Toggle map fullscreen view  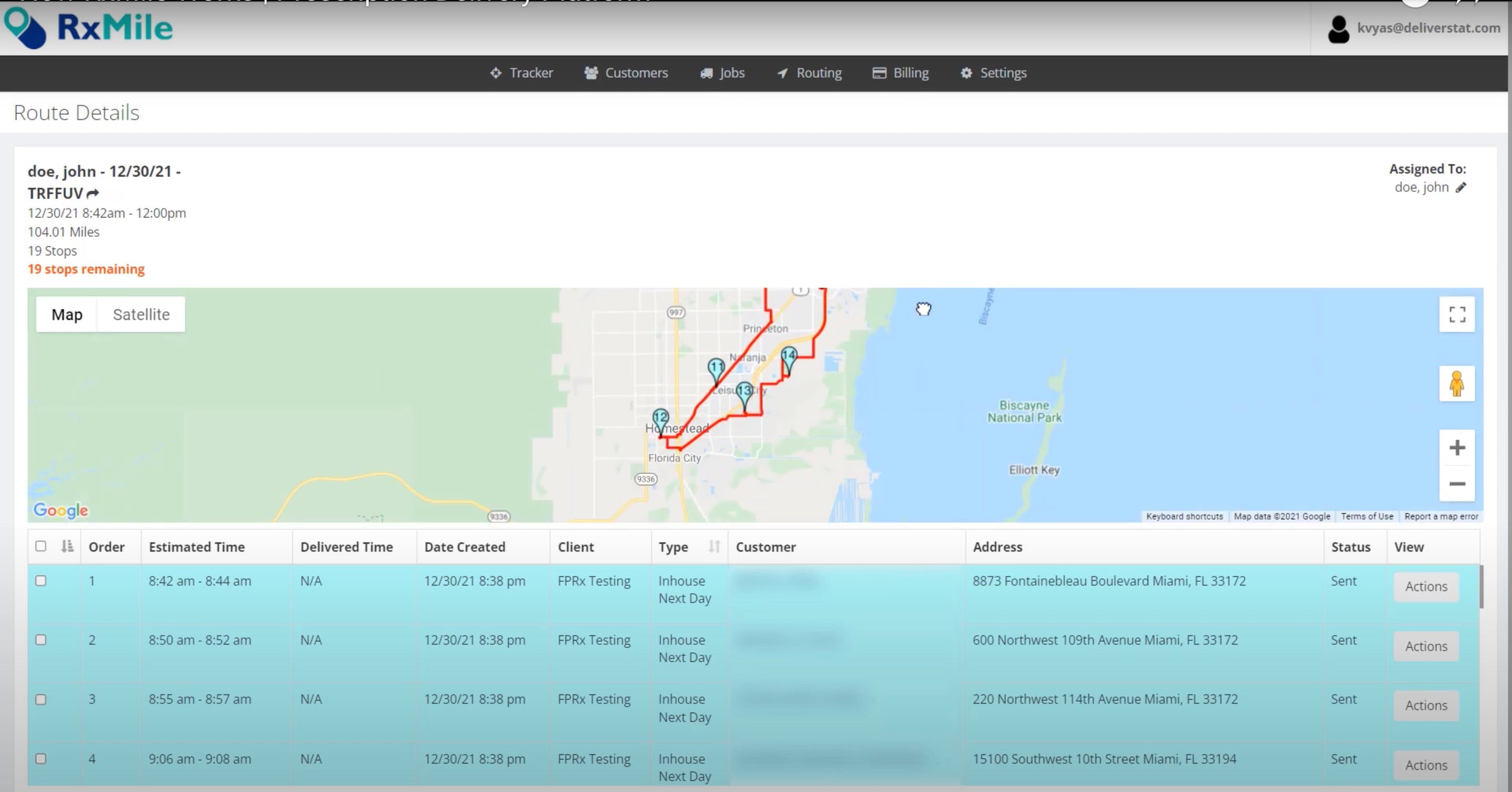1456,315
